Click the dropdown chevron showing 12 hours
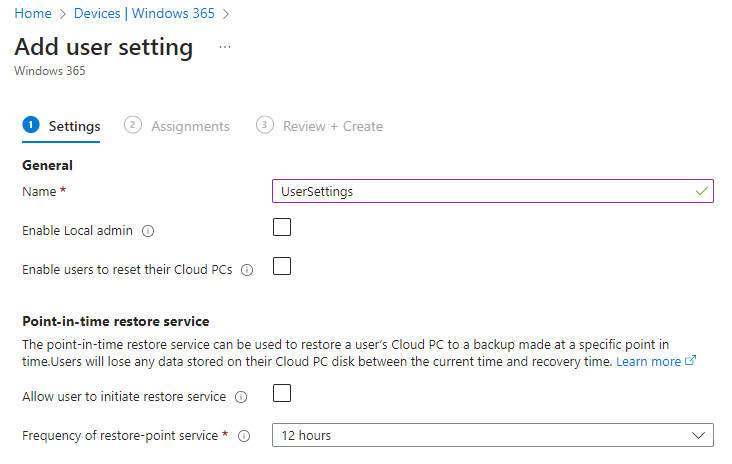 [699, 435]
